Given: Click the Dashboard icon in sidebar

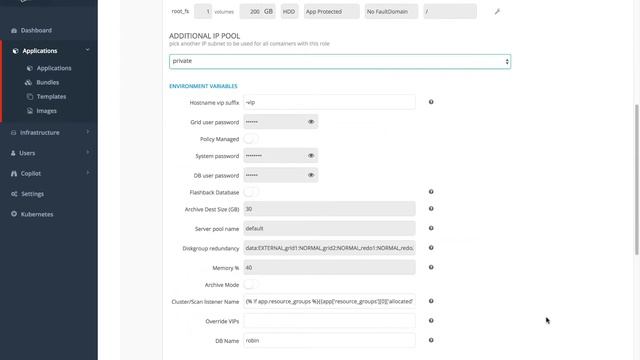Looking at the screenshot, I should [x=14, y=31].
